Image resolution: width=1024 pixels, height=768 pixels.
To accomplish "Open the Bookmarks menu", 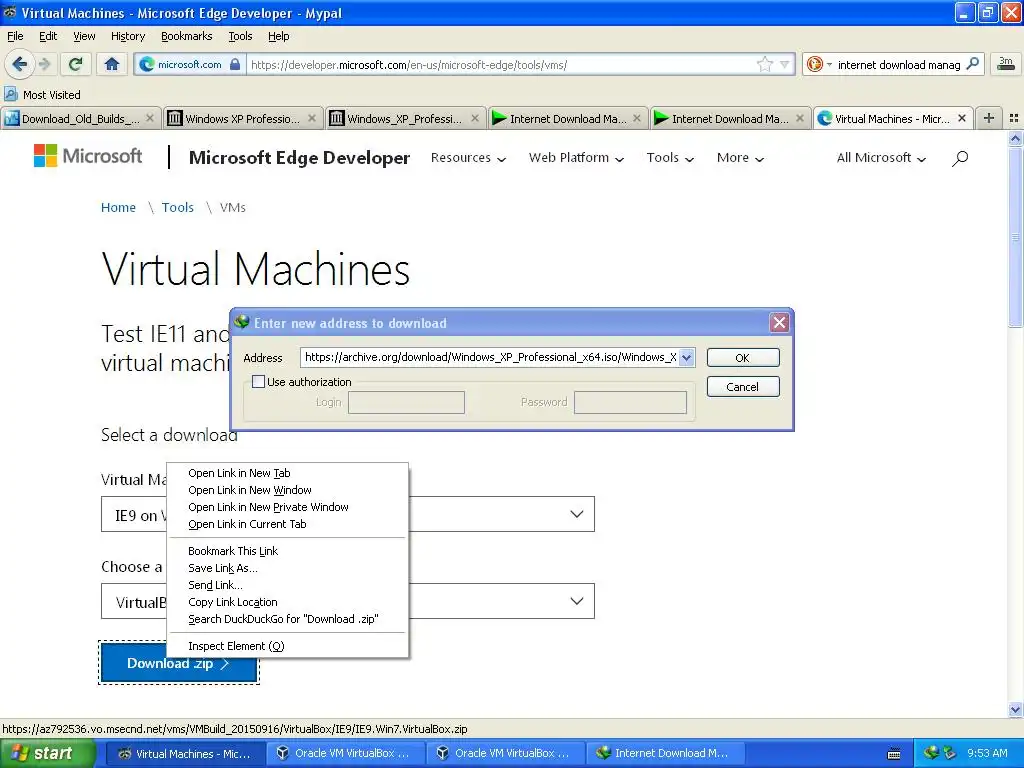I will pyautogui.click(x=186, y=36).
